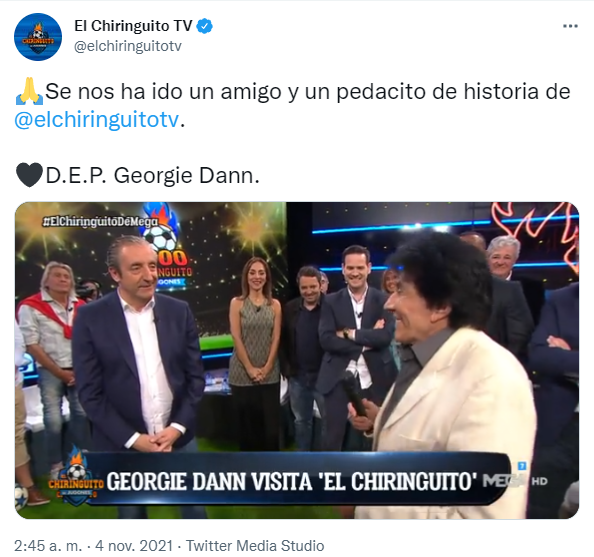Open the Twitter Media Studio source link
The width and height of the screenshot is (594, 557).
[x=255, y=546]
